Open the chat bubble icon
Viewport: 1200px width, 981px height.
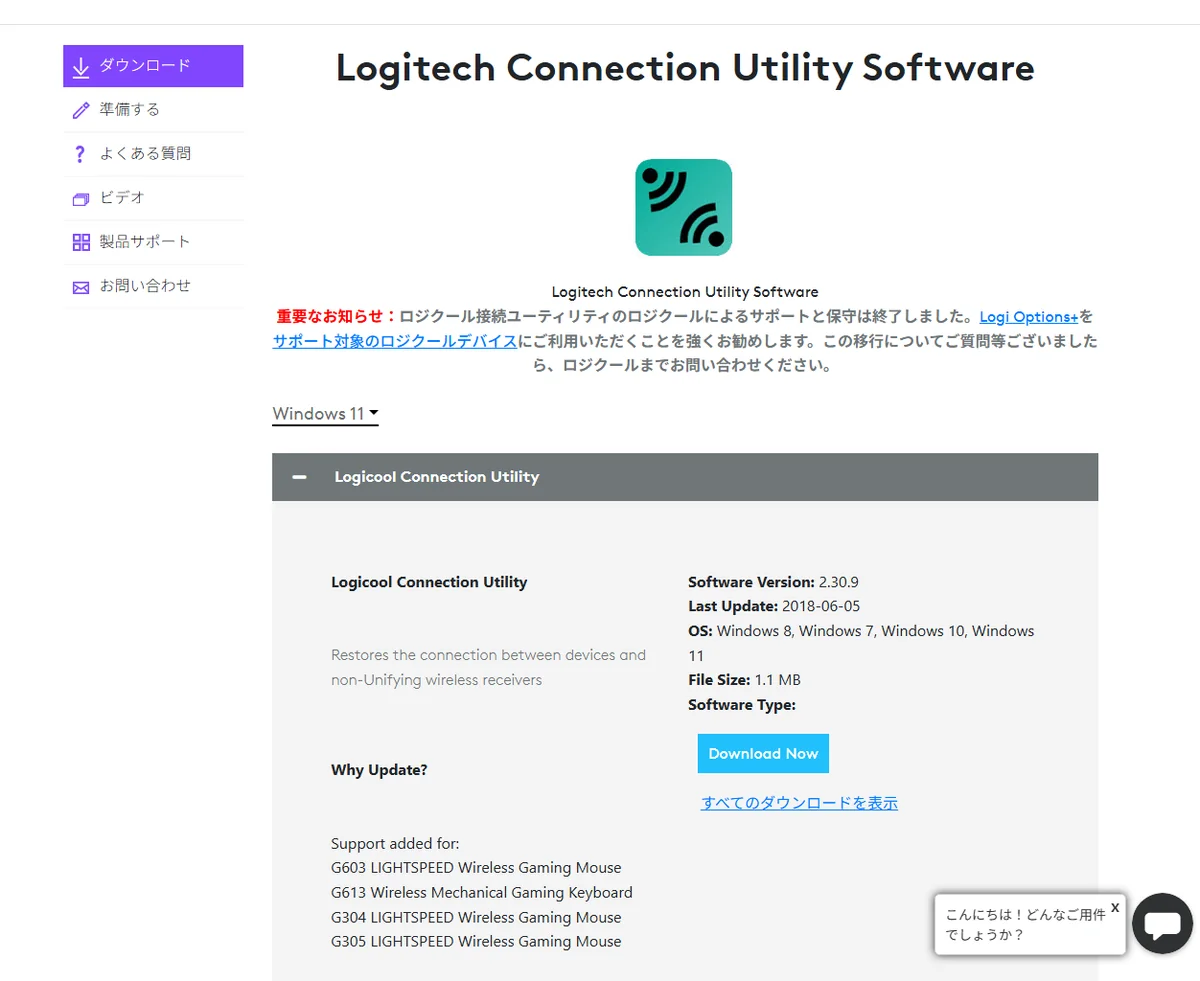coord(1162,923)
